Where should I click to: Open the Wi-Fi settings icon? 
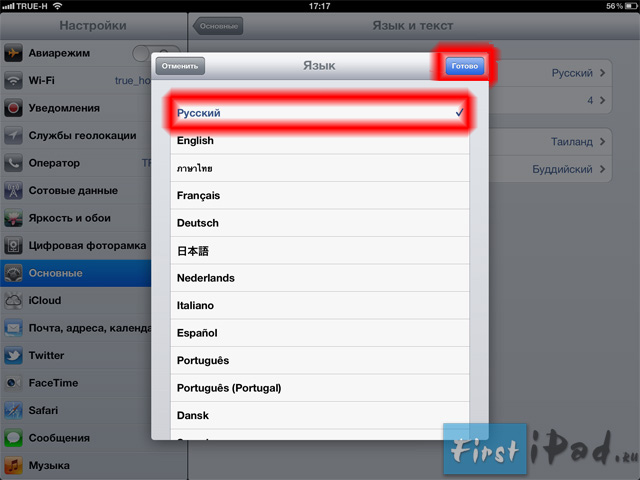tap(13, 80)
